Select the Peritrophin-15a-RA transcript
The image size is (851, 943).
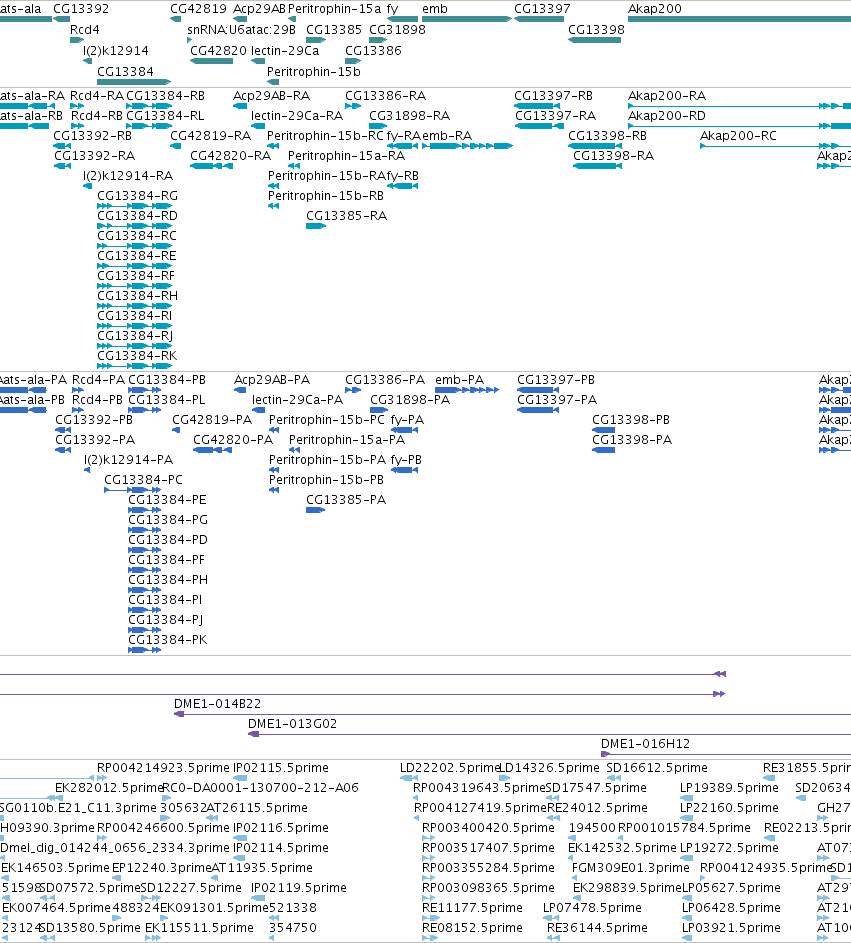(293, 166)
